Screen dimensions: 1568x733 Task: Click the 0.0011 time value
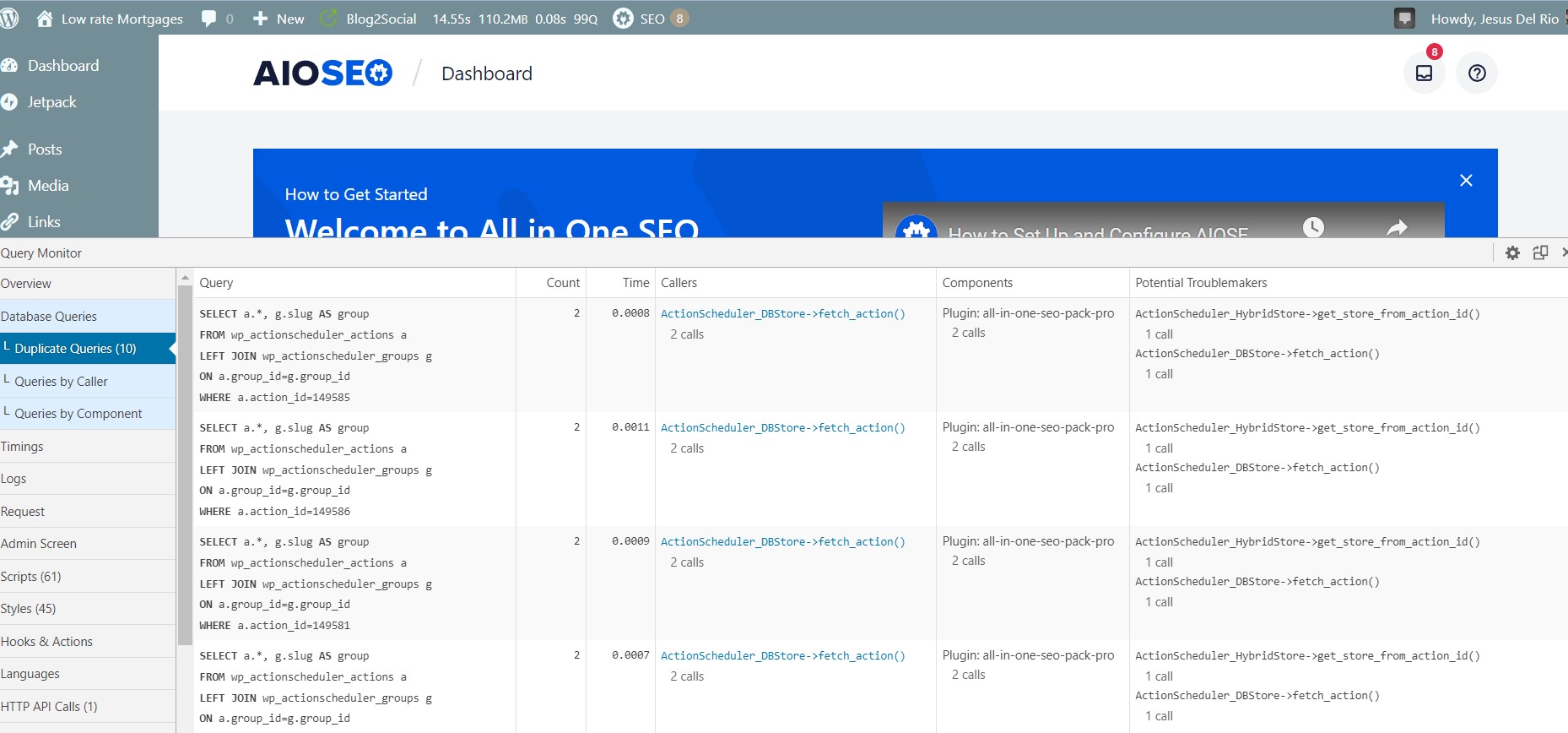(630, 427)
